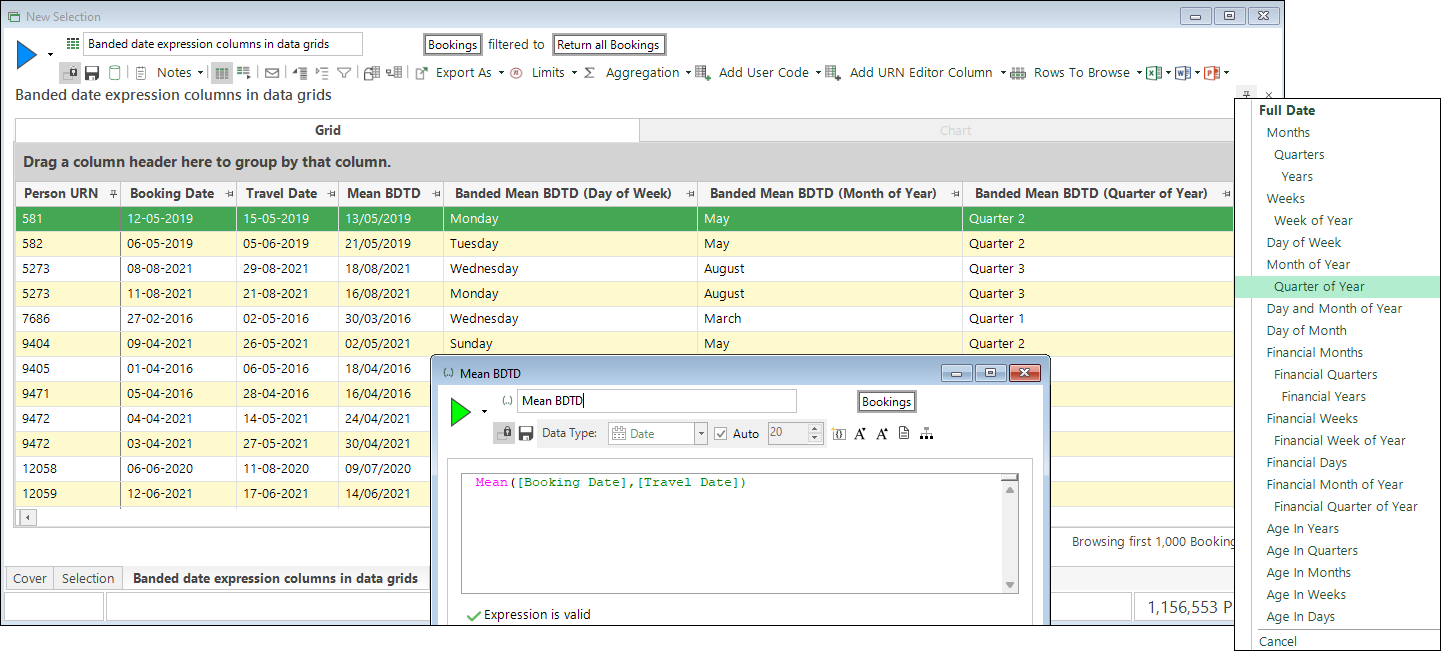Click the envelope email icon in toolbar
The width and height of the screenshot is (1441, 651).
click(x=271, y=73)
